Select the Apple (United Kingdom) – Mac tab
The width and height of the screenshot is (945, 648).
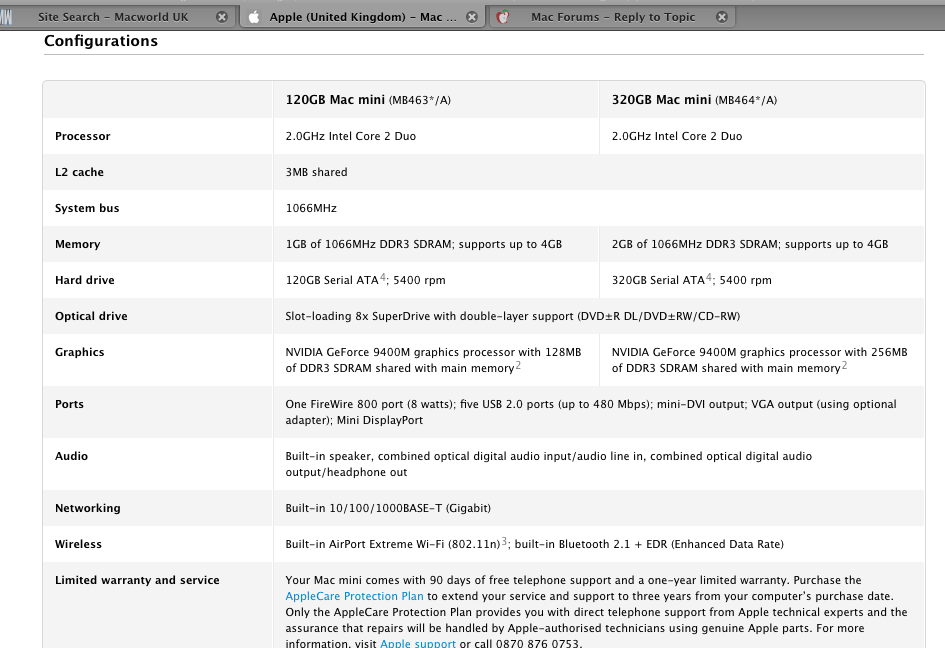coord(362,17)
